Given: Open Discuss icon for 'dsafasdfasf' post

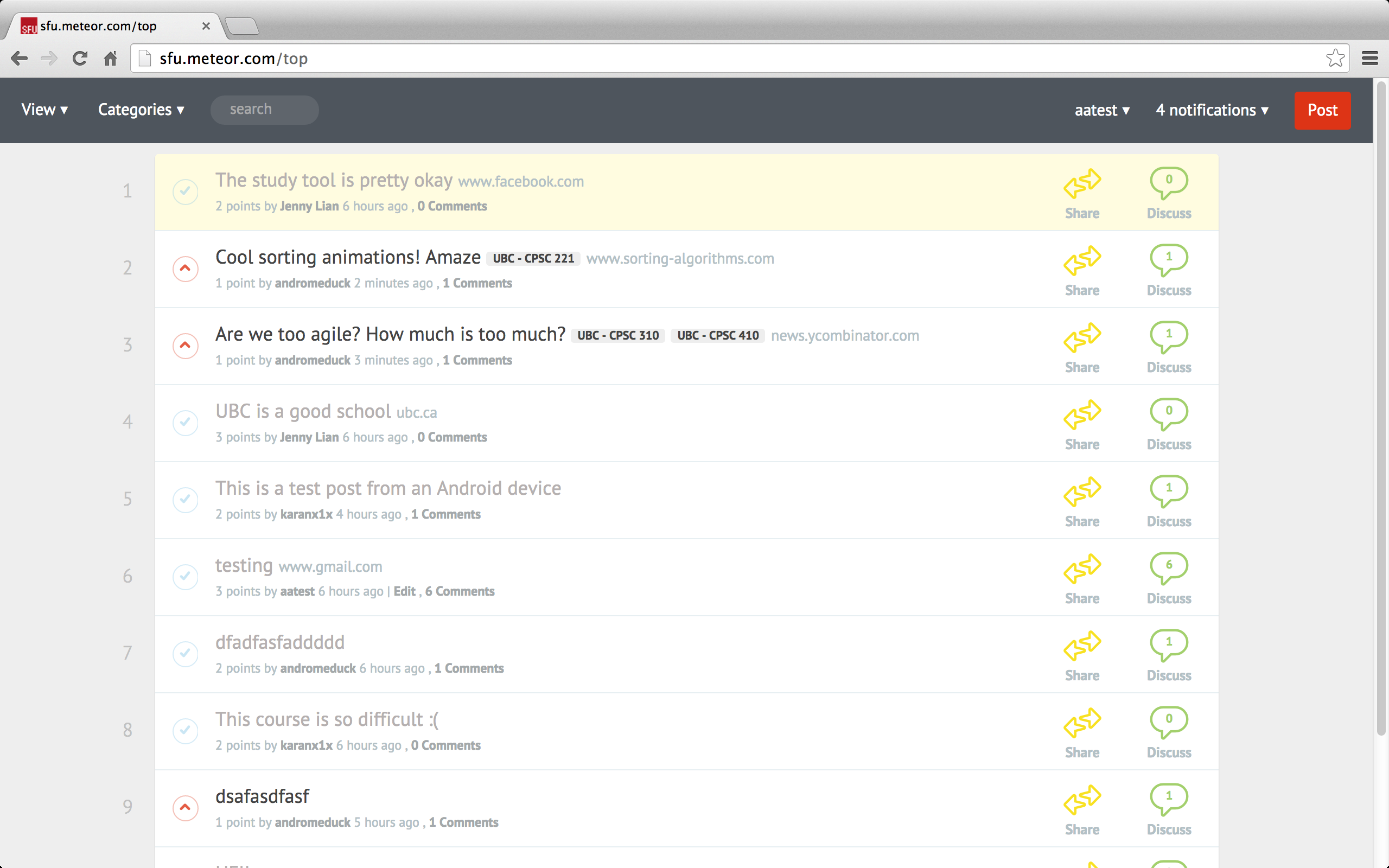Looking at the screenshot, I should point(1169,799).
